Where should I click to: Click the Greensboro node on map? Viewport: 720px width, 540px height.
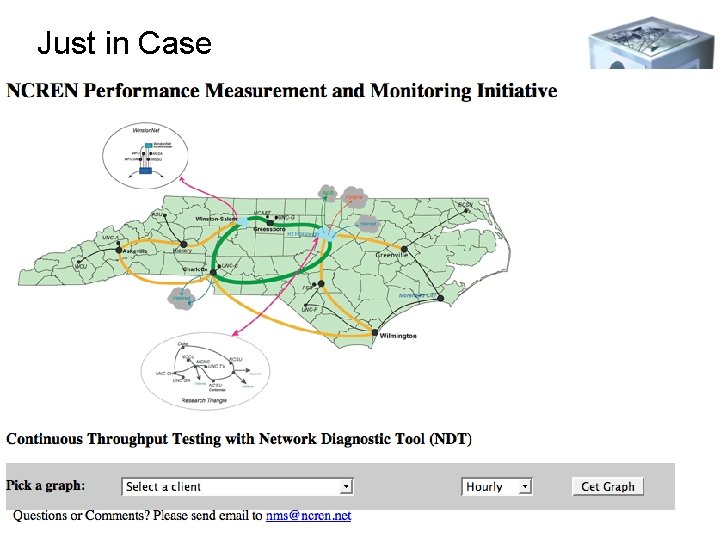[270, 223]
